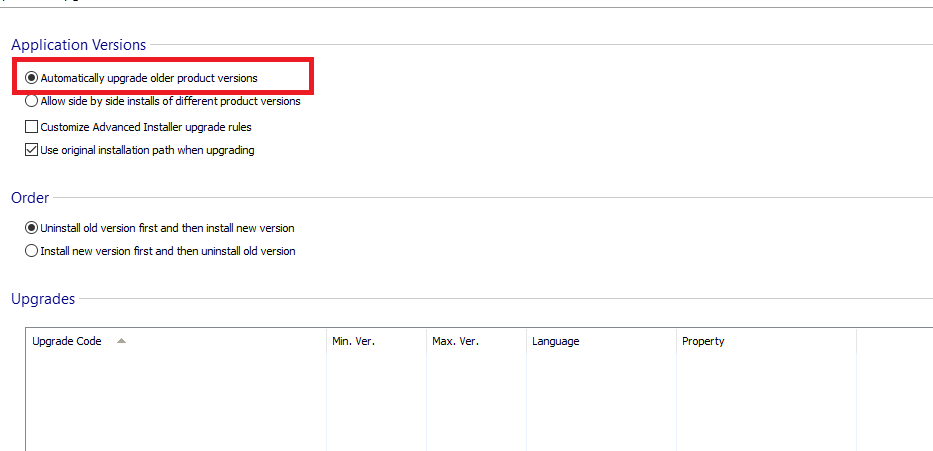Choose Allow side by side installs option
Screen dimensions: 933x451
[x=32, y=101]
